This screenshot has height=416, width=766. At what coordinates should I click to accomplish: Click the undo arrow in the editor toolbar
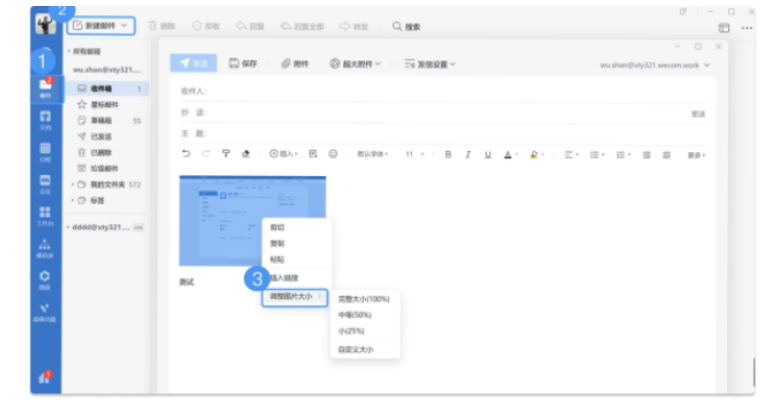186,154
